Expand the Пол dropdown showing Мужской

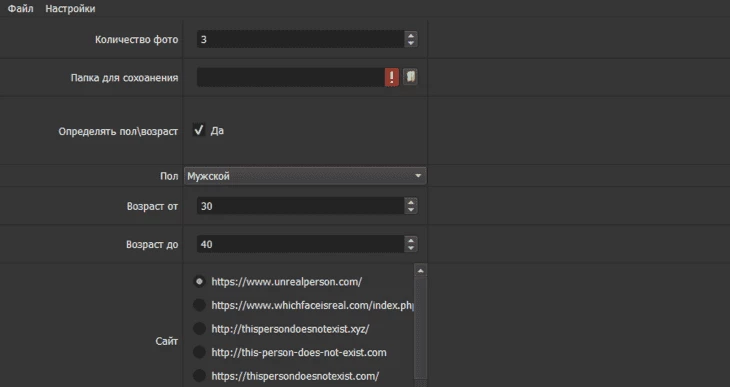click(305, 176)
